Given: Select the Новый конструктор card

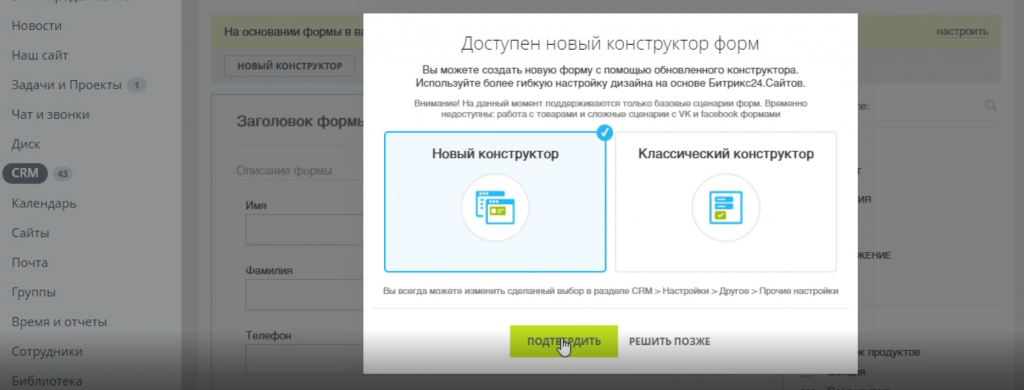Looking at the screenshot, I should [x=495, y=202].
